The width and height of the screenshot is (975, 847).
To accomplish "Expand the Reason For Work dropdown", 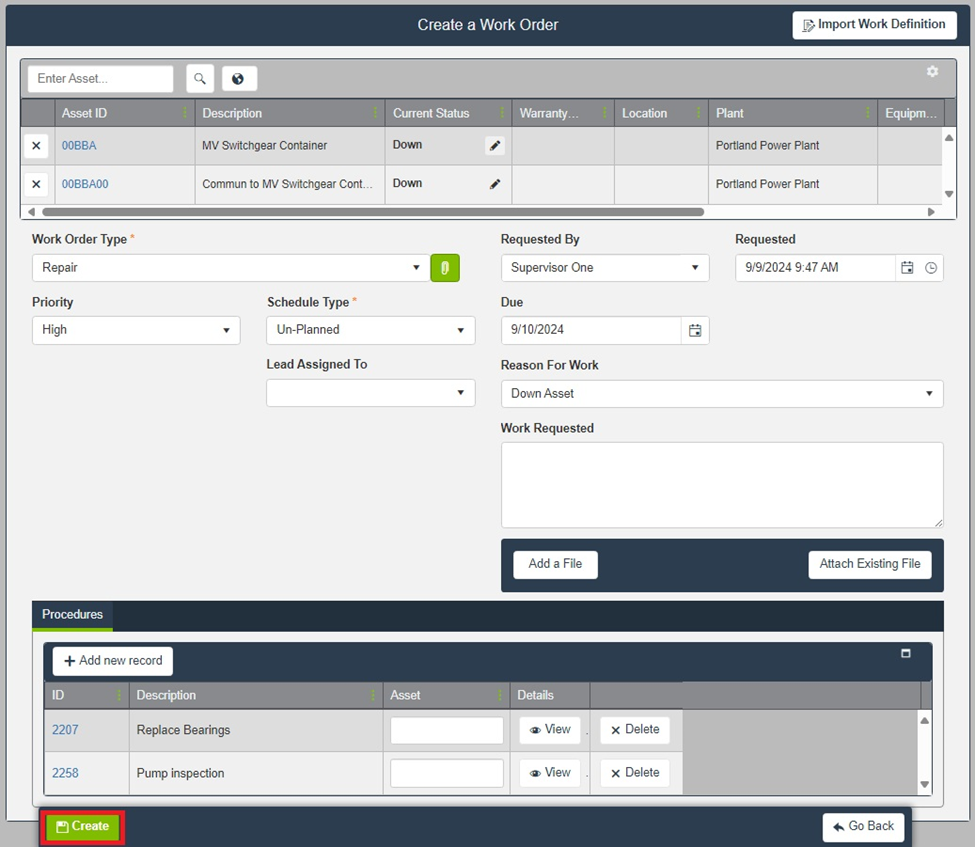I will pyautogui.click(x=721, y=394).
